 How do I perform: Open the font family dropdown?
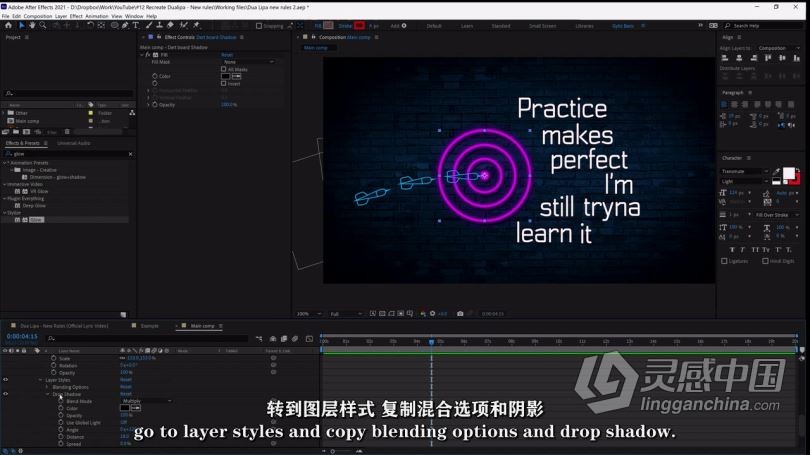point(745,171)
